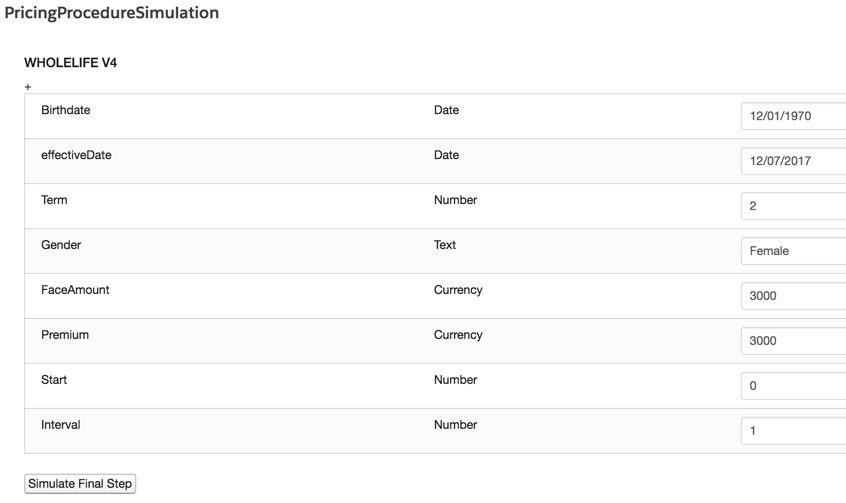Click the Gender text field containing Female
846x503 pixels.
coord(793,251)
